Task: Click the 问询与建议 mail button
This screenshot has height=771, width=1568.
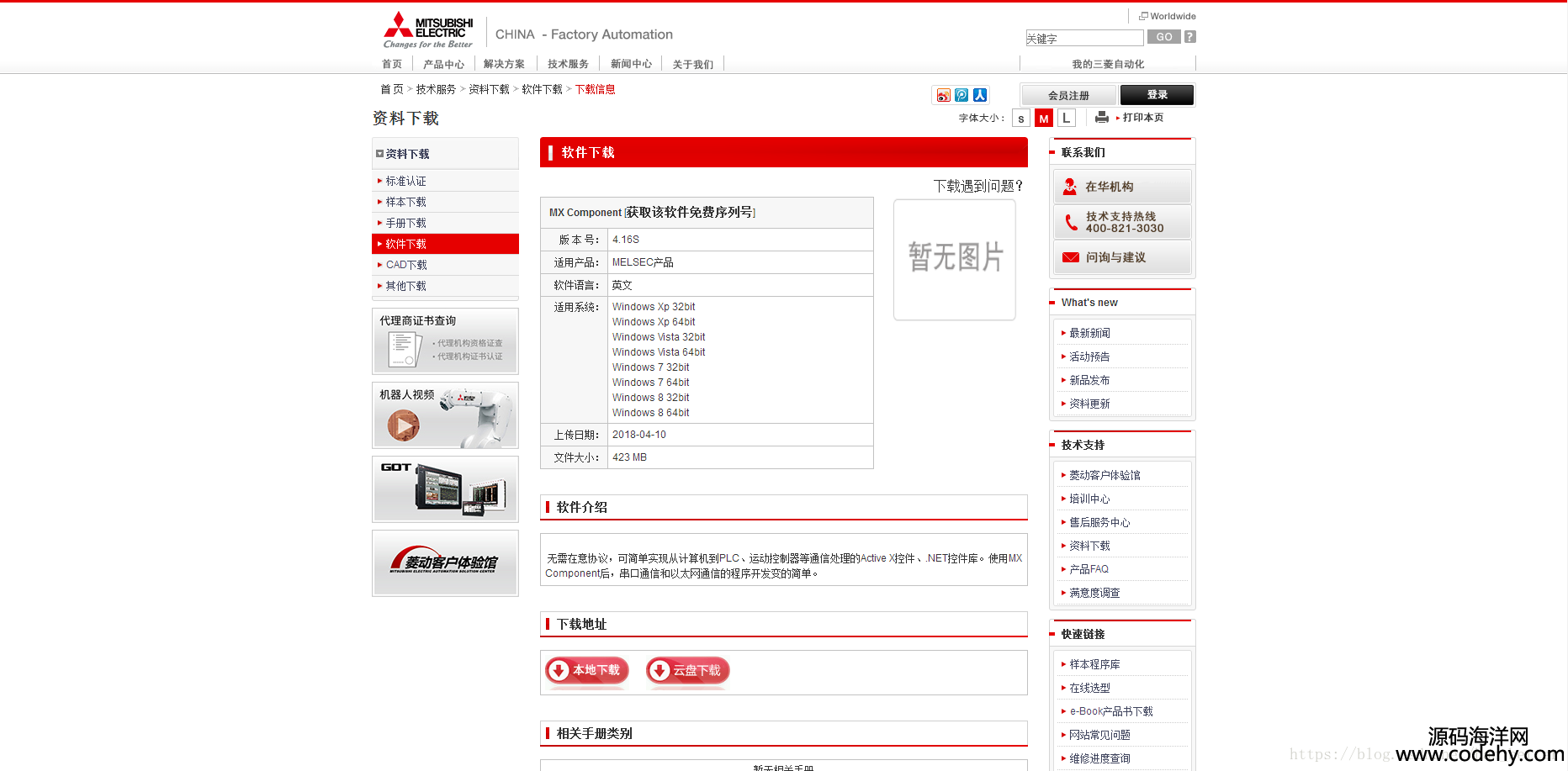Action: pyautogui.click(x=1122, y=257)
